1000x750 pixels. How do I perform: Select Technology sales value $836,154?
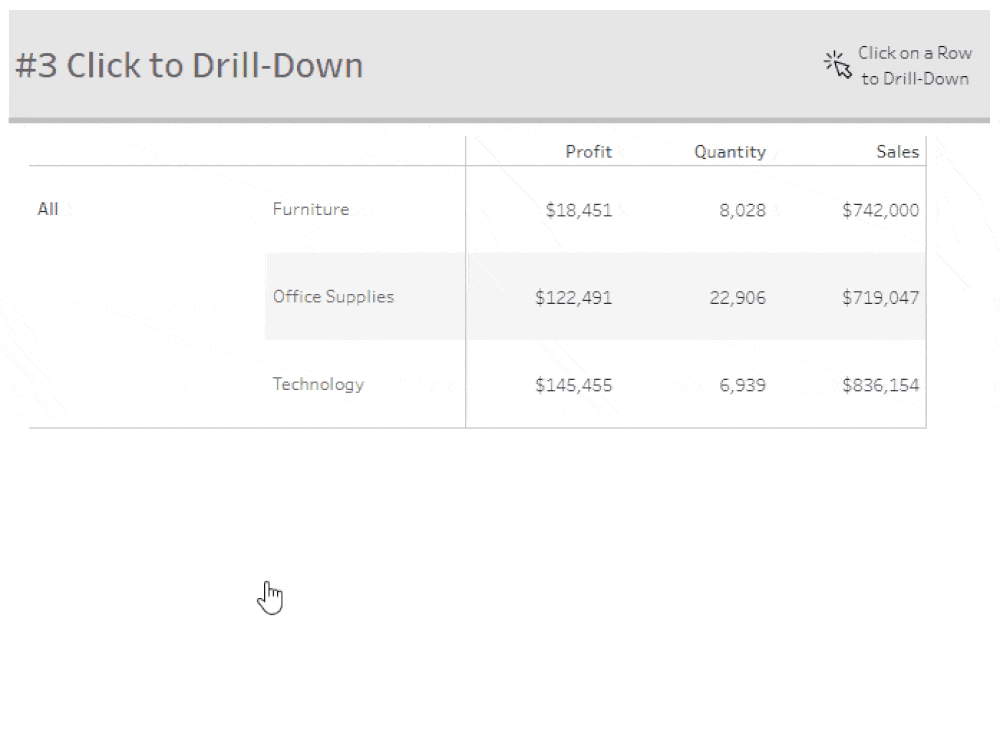point(880,385)
